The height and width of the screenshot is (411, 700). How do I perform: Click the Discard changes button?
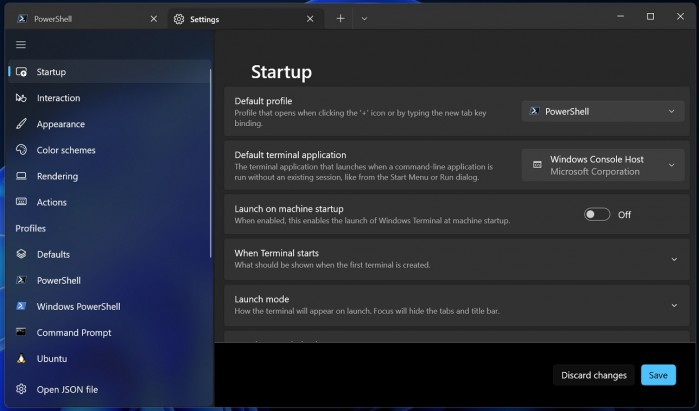click(x=593, y=375)
